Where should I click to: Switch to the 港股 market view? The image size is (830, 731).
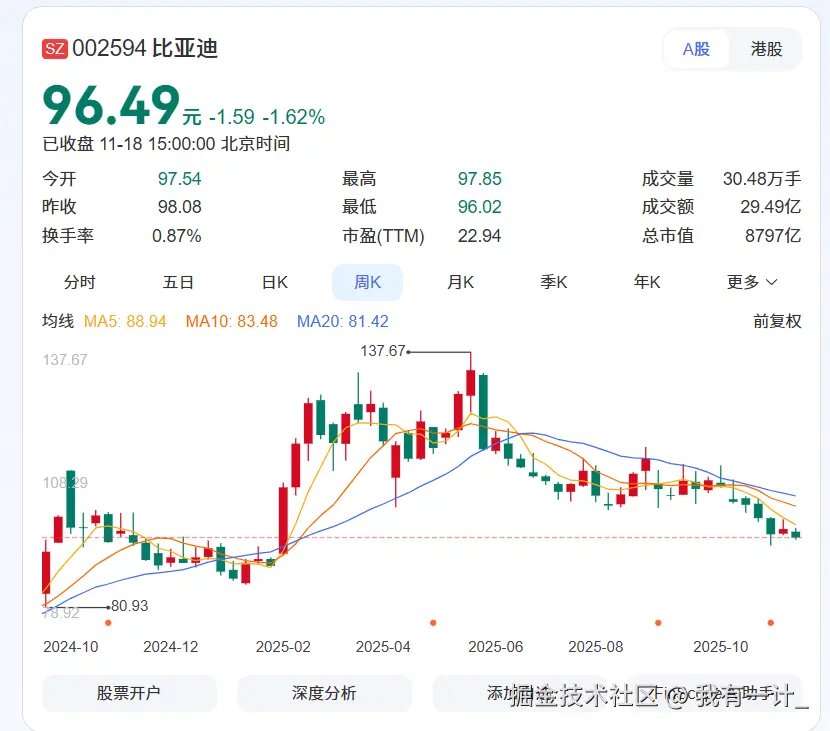[766, 49]
